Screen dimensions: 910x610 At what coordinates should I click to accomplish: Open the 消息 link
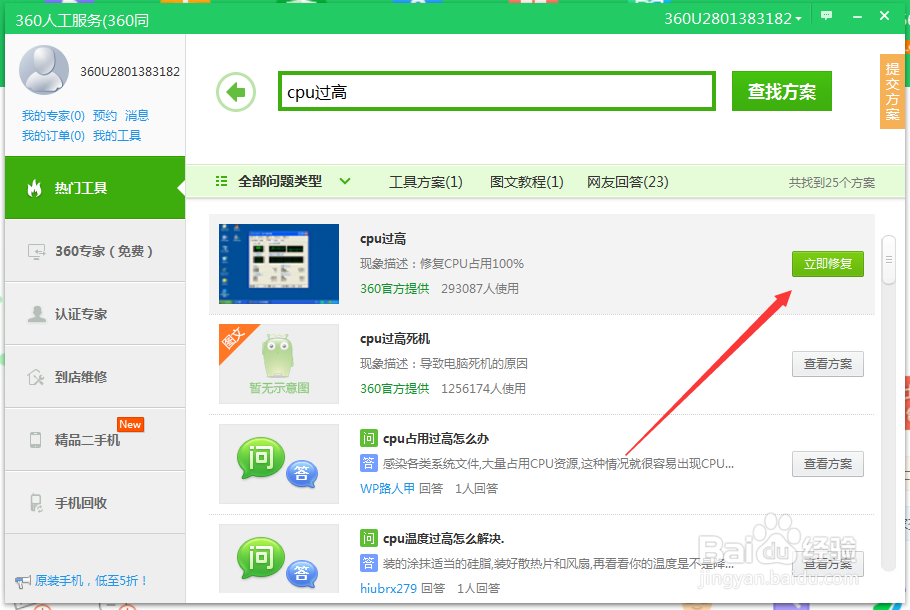[137, 115]
